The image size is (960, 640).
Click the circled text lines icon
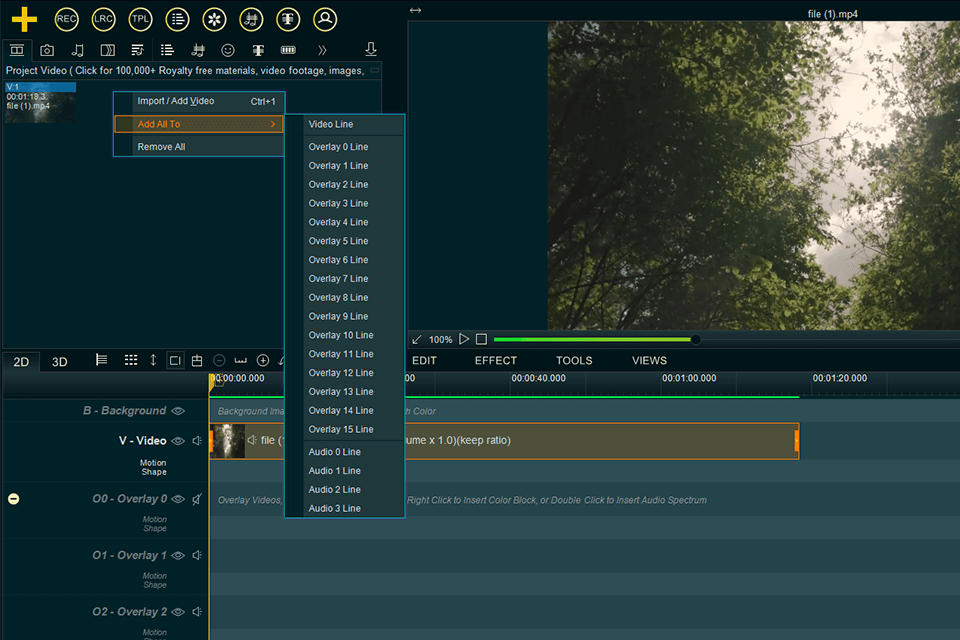pos(178,19)
